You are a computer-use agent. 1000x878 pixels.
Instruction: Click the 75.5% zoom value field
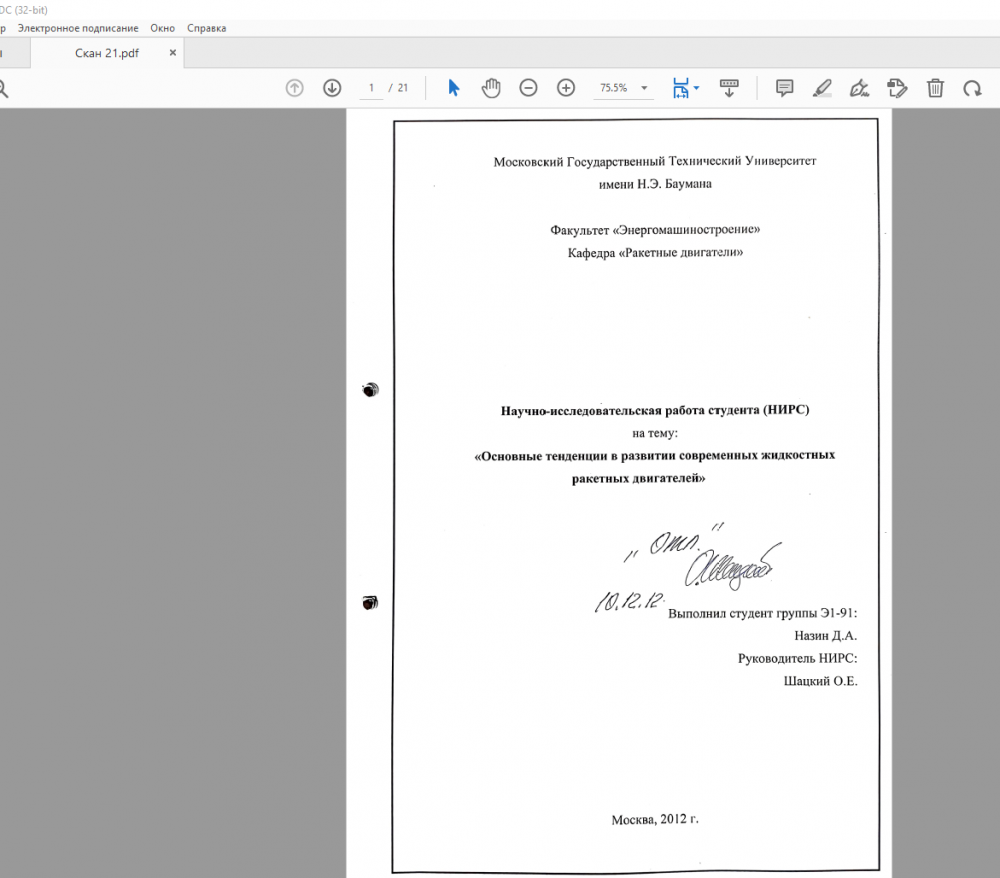[614, 88]
